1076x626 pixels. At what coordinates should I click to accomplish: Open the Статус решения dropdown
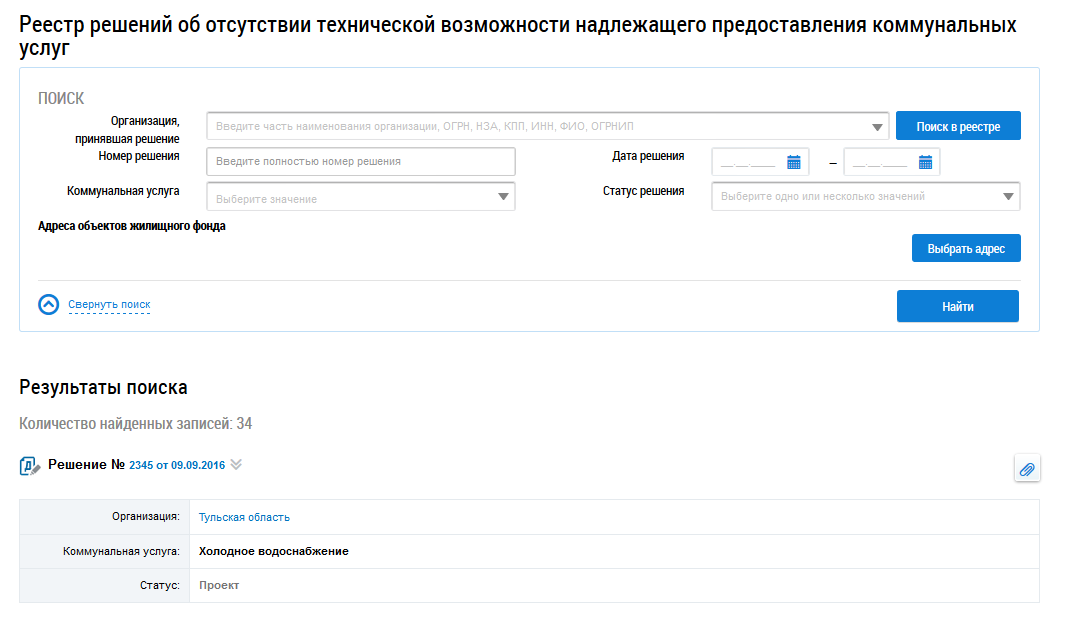pyautogui.click(x=1008, y=197)
